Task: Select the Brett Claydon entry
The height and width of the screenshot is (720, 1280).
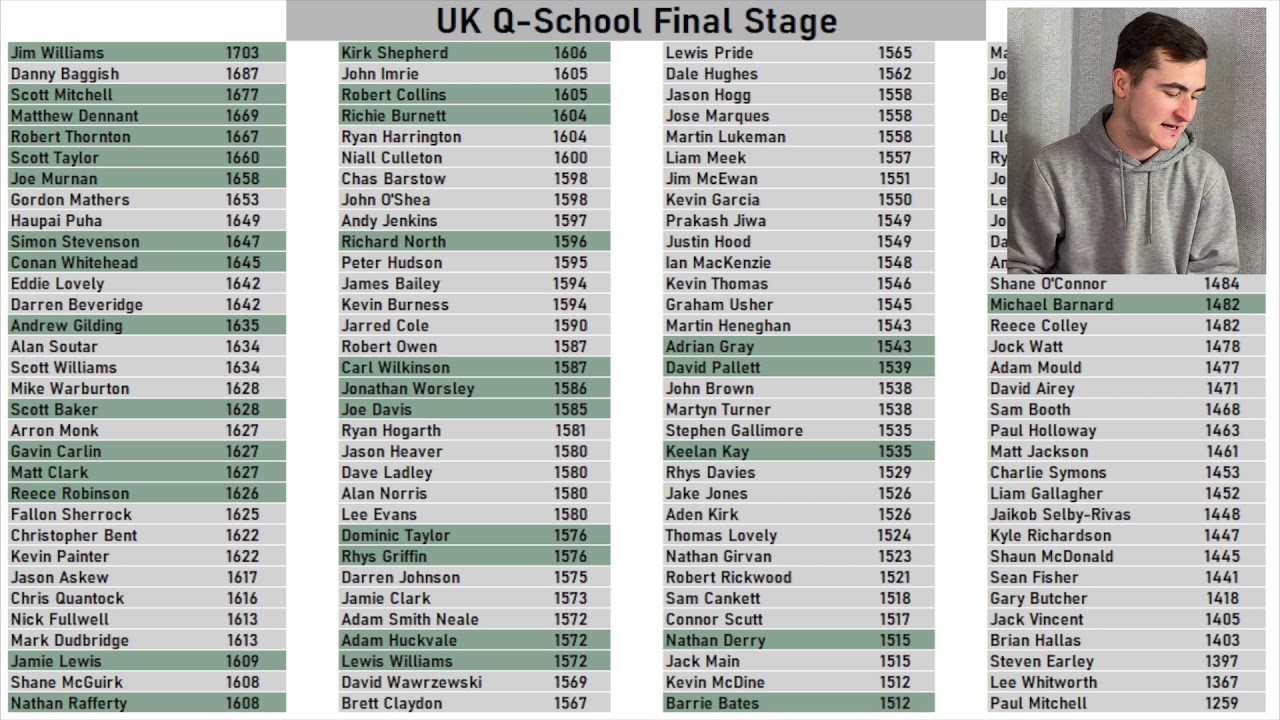Action: click(474, 703)
